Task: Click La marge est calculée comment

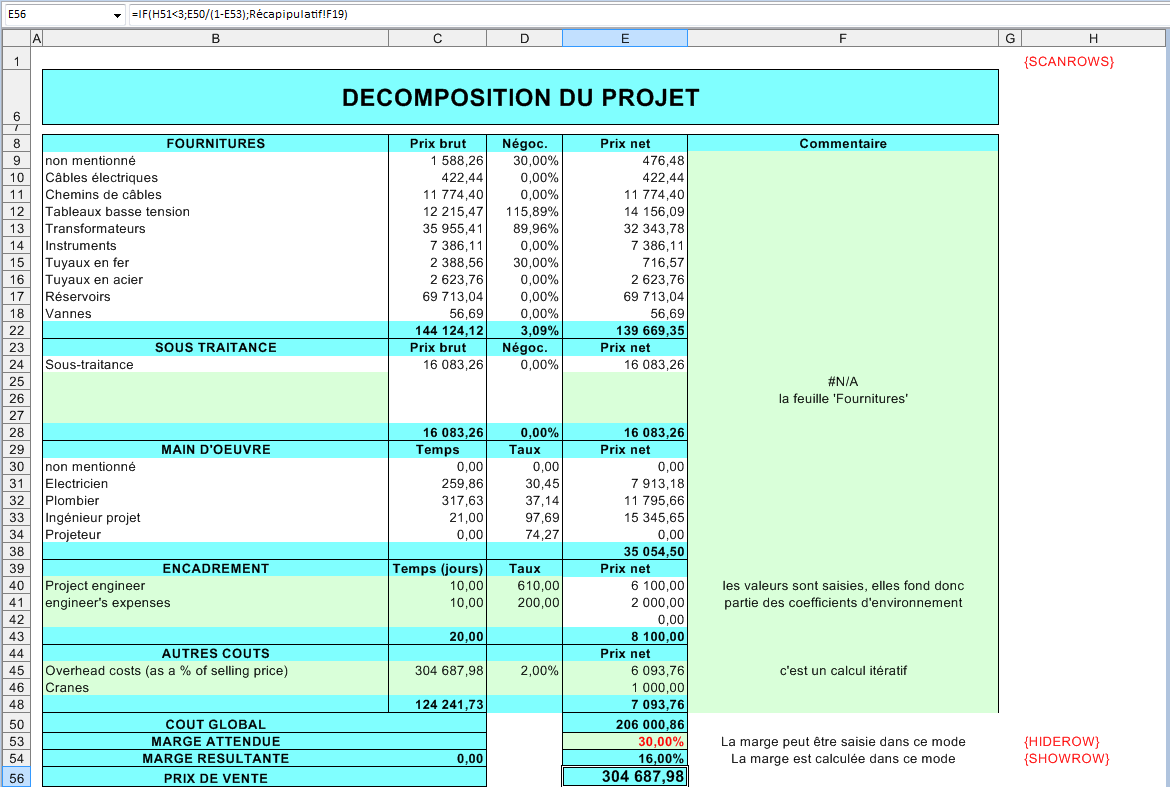Action: click(x=843, y=759)
